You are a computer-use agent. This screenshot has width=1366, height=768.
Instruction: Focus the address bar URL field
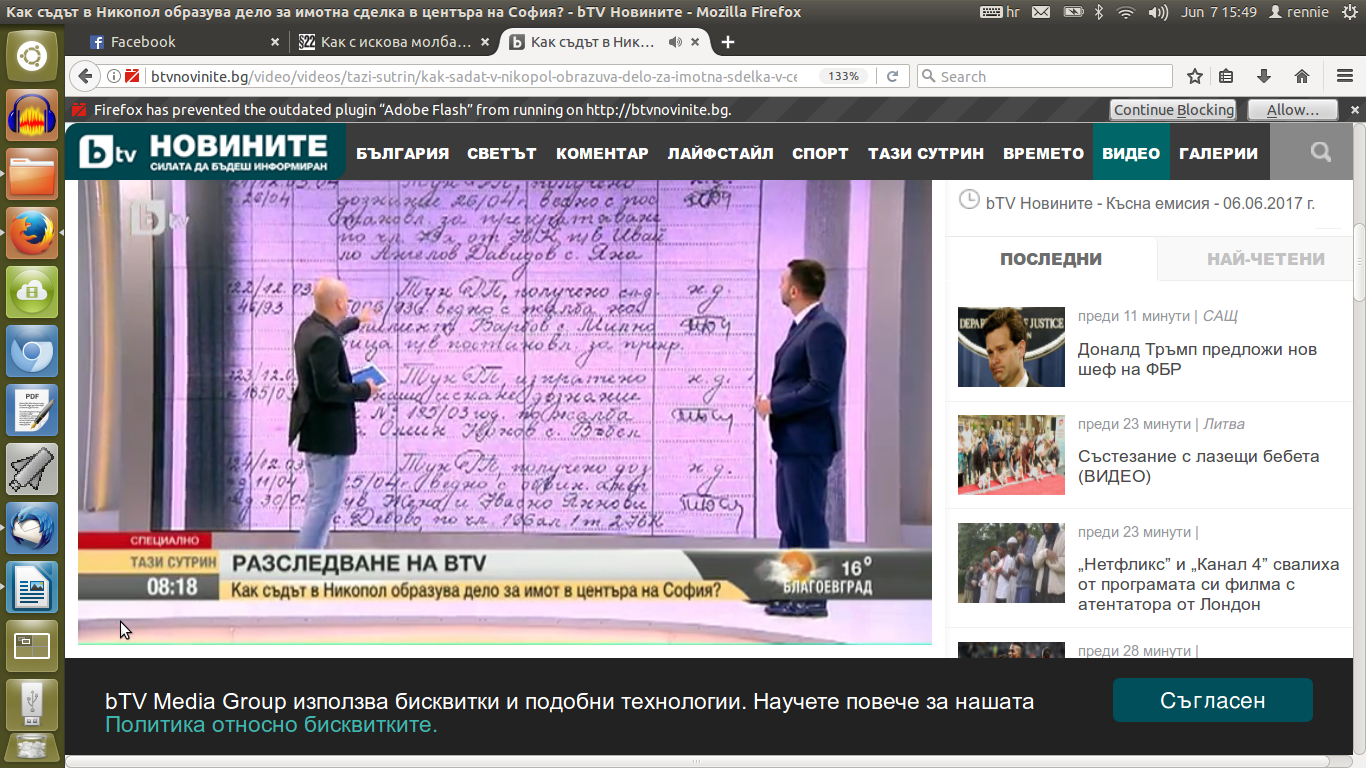pyautogui.click(x=474, y=76)
